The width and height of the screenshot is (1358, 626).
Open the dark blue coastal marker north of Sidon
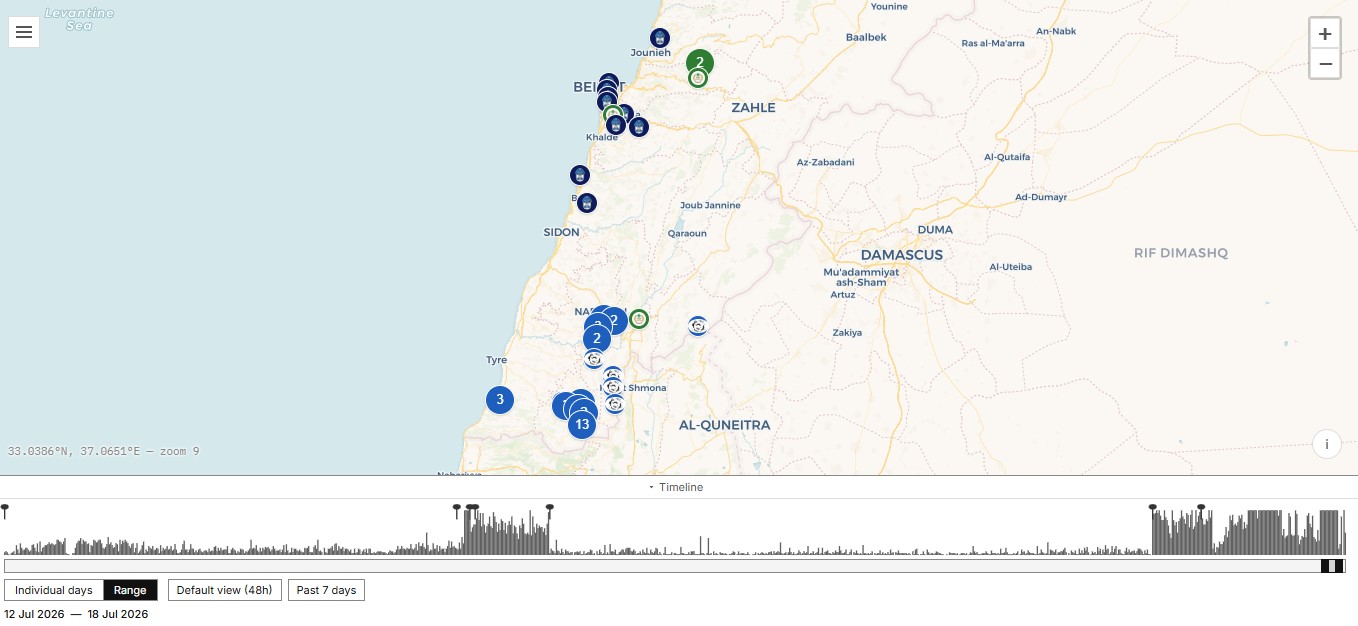pyautogui.click(x=580, y=175)
